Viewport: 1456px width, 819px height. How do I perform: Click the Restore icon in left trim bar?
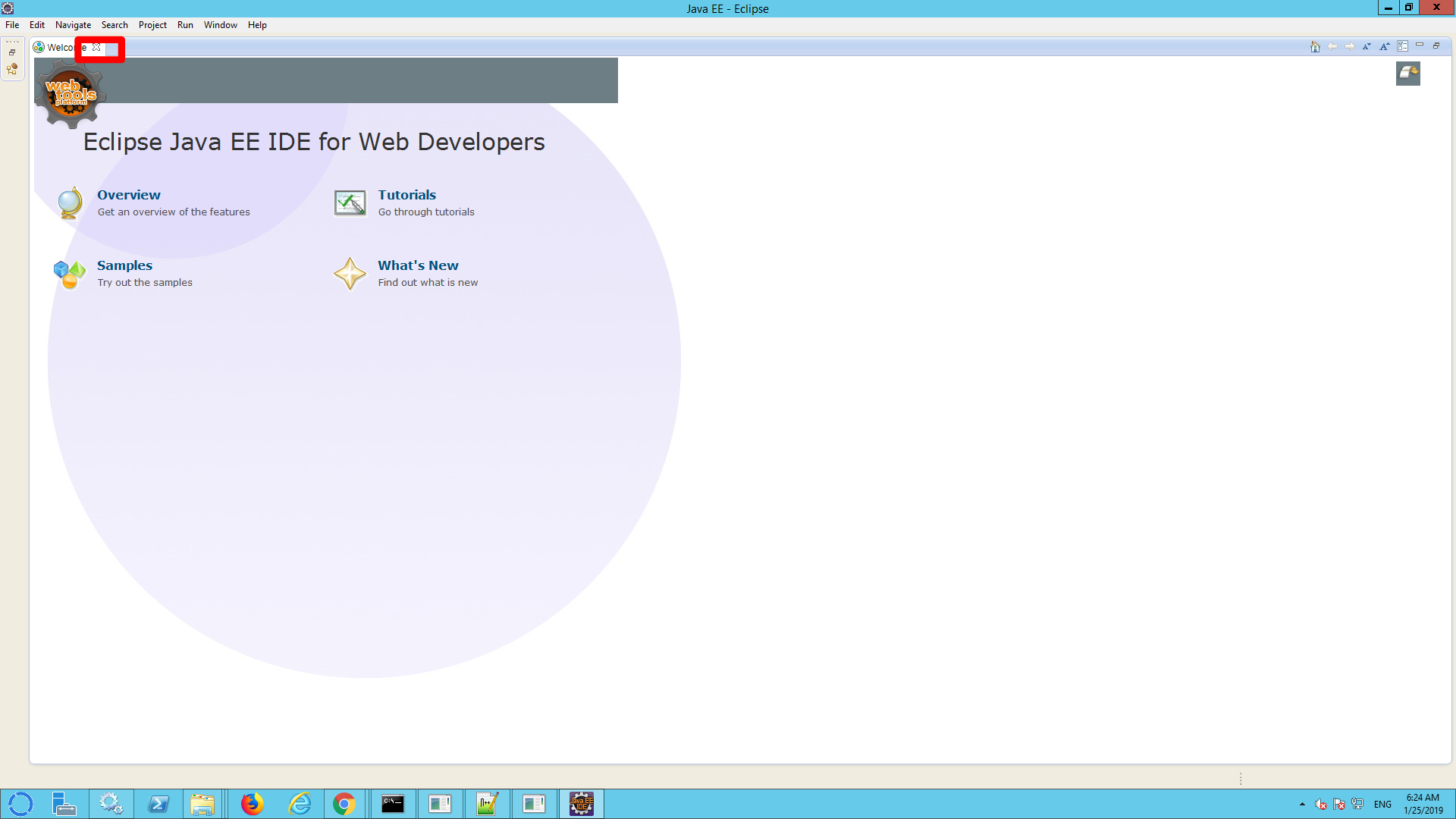(x=12, y=52)
